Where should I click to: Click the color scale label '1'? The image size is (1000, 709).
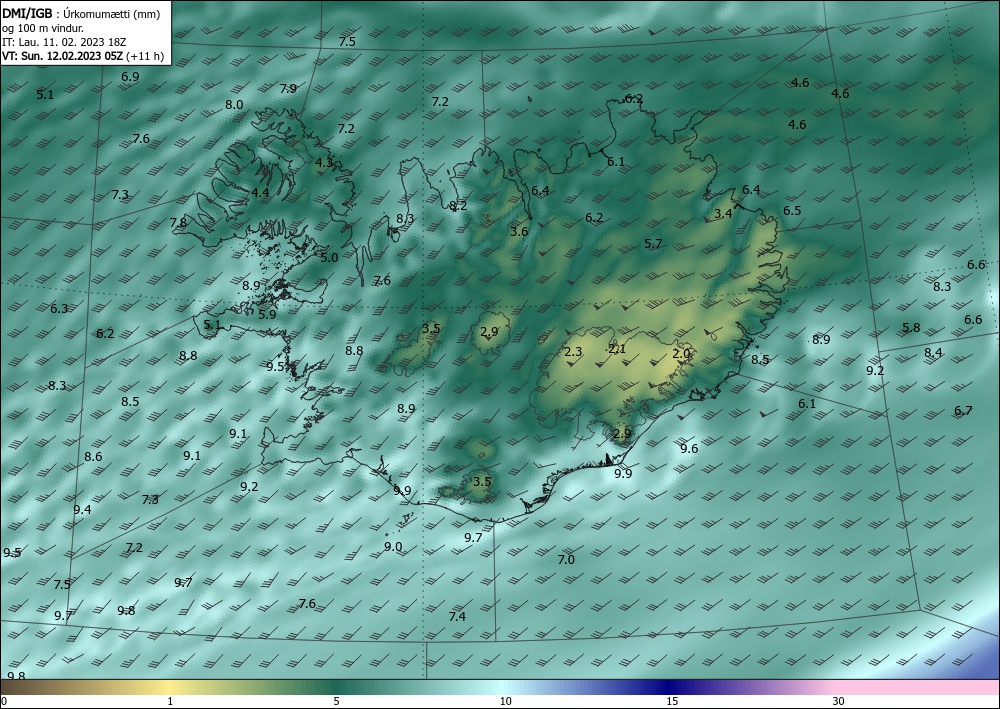170,701
